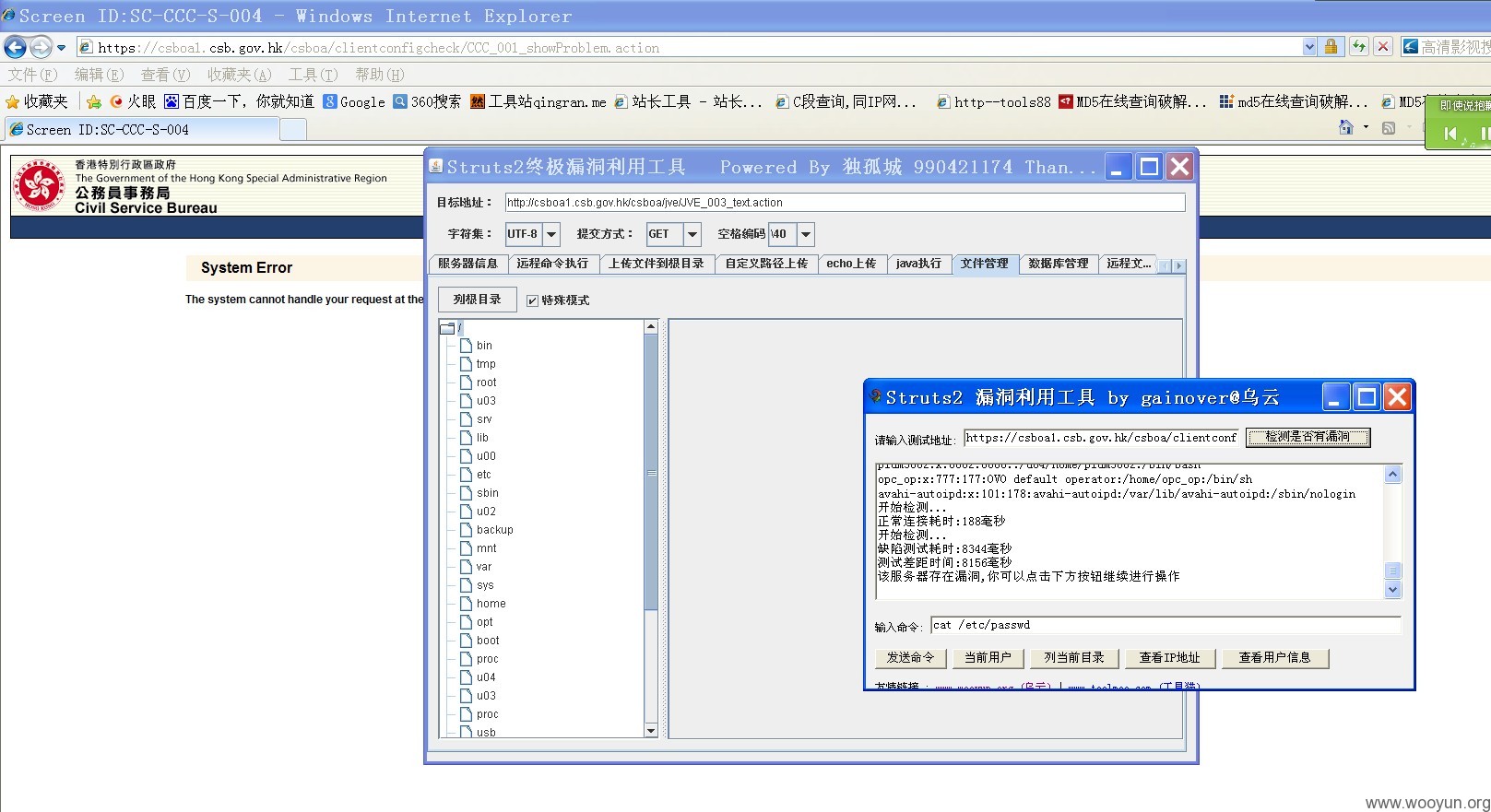This screenshot has height=812, width=1491.
Task: Open the Baidu bookmark
Action: click(239, 101)
